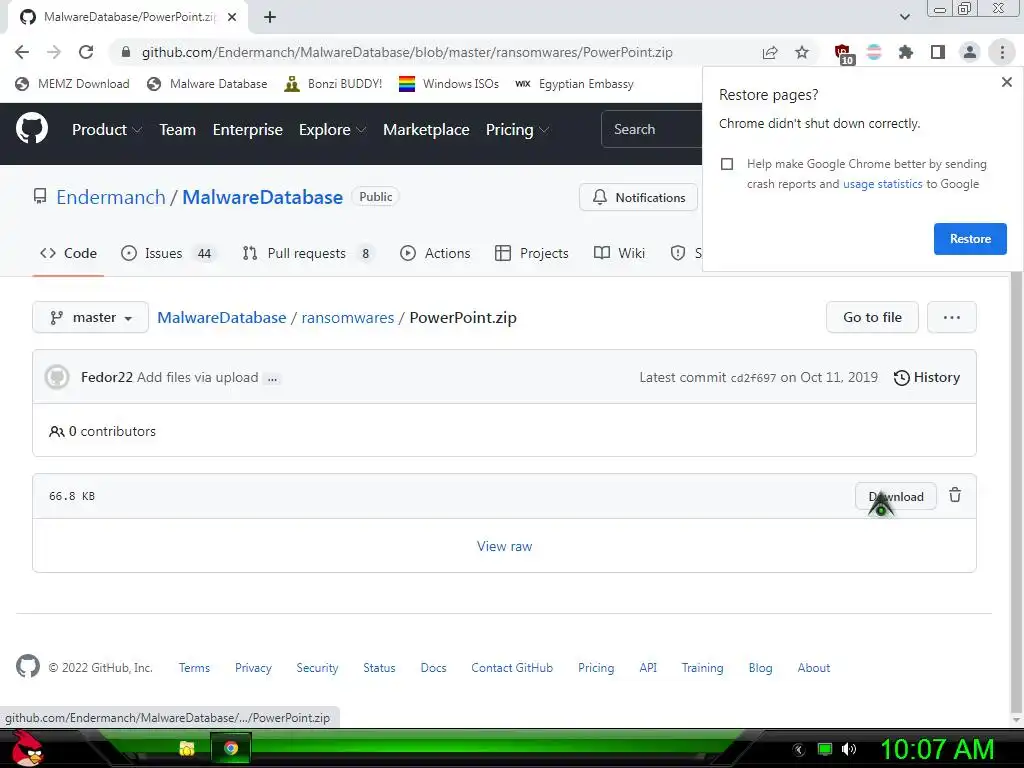Expand the commit message ellipsis

[272, 378]
